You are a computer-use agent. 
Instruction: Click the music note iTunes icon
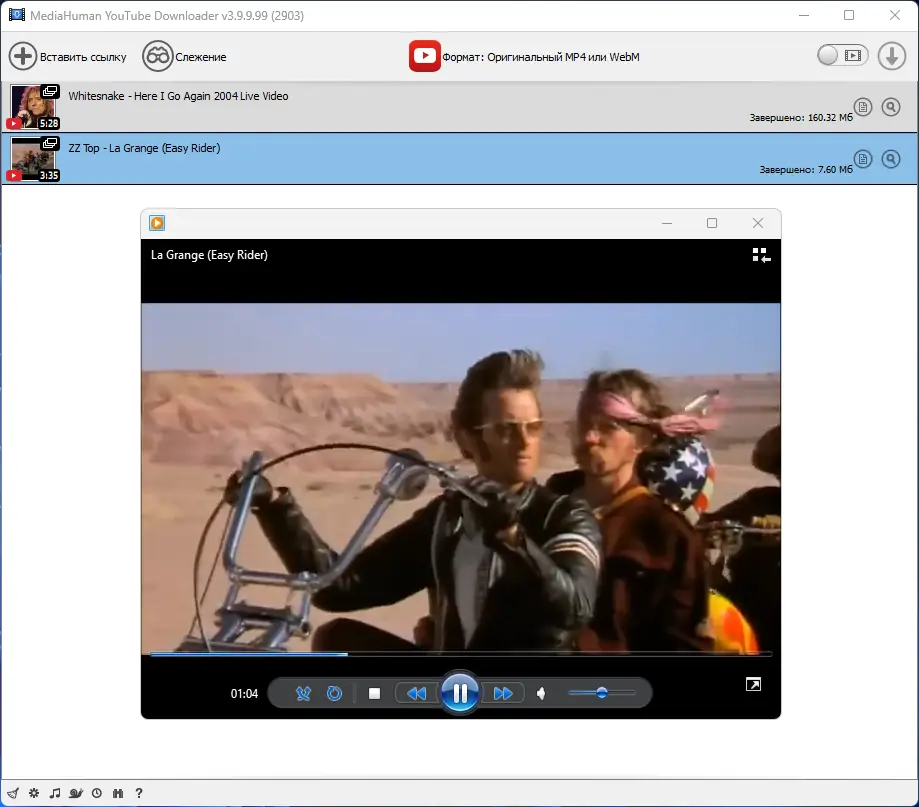click(x=55, y=793)
